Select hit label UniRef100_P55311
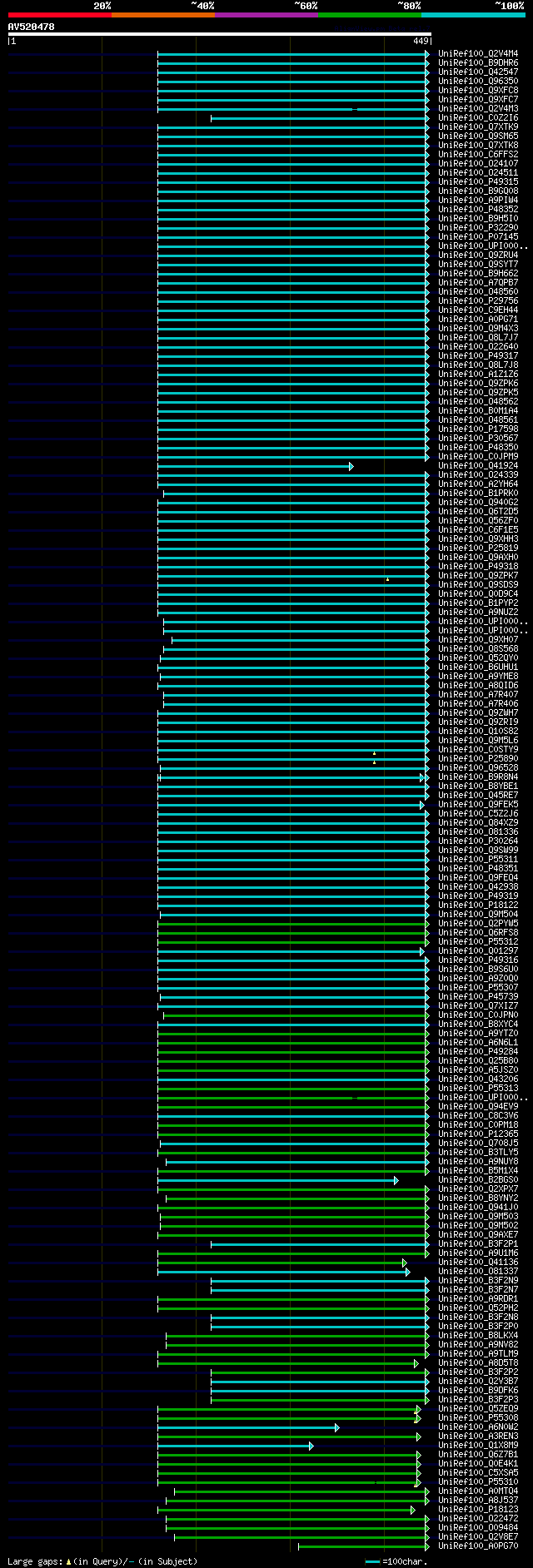 point(478,860)
